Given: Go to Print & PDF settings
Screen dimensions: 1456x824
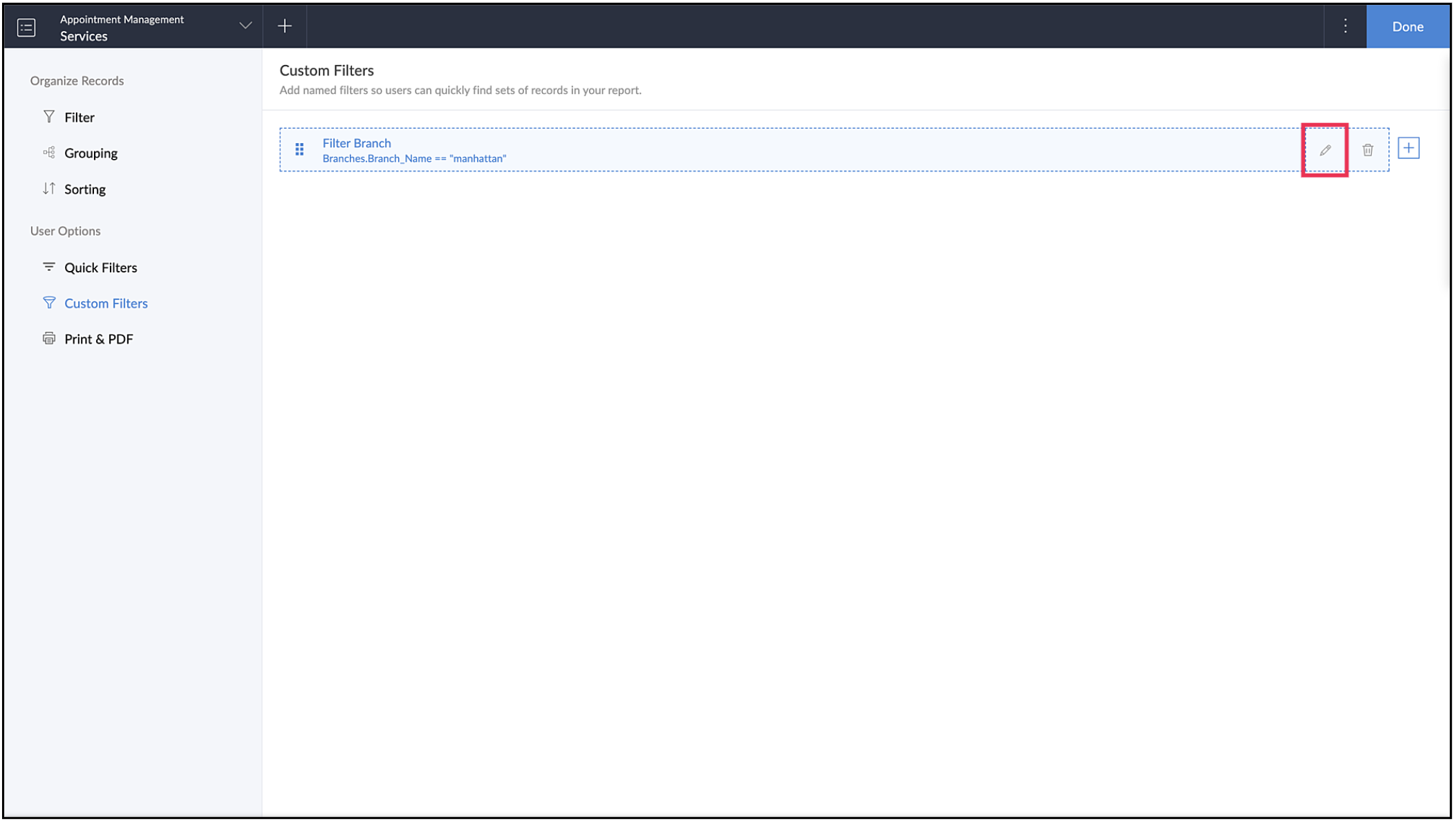Looking at the screenshot, I should pos(98,339).
